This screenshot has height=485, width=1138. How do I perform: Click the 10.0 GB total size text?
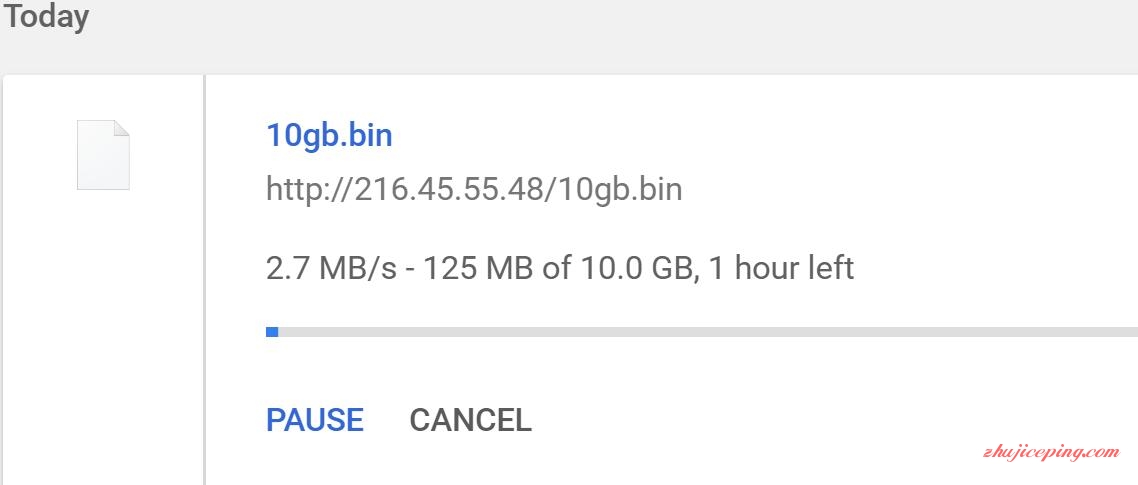coord(628,268)
